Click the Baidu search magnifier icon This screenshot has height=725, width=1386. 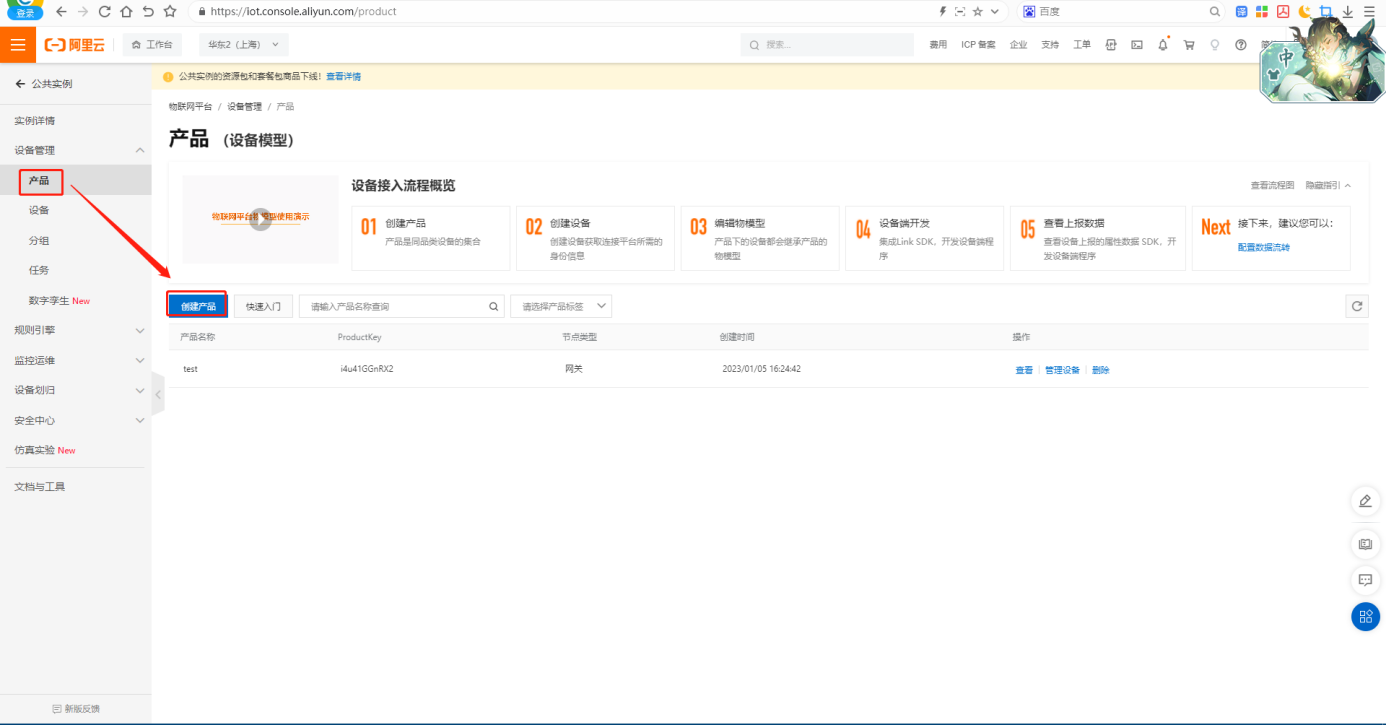1215,12
